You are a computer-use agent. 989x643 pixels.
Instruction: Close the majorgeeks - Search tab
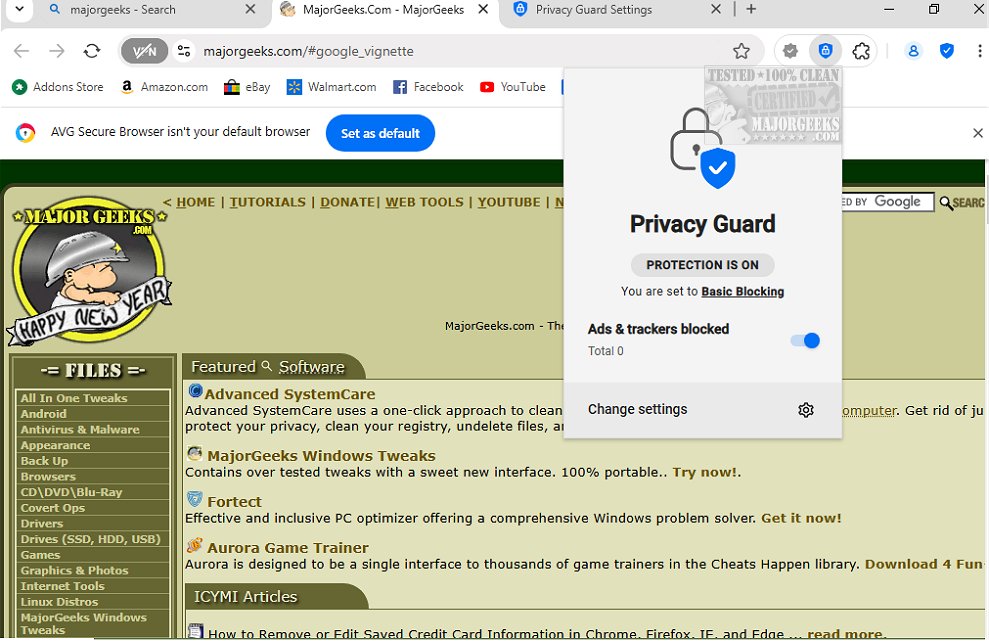250,9
